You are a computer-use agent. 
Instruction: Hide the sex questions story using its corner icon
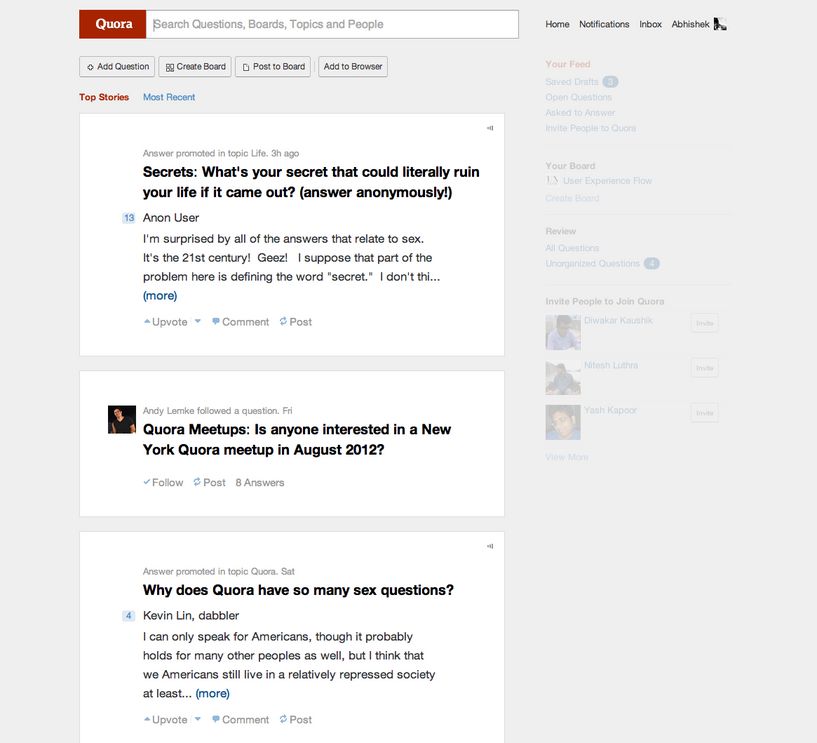490,547
